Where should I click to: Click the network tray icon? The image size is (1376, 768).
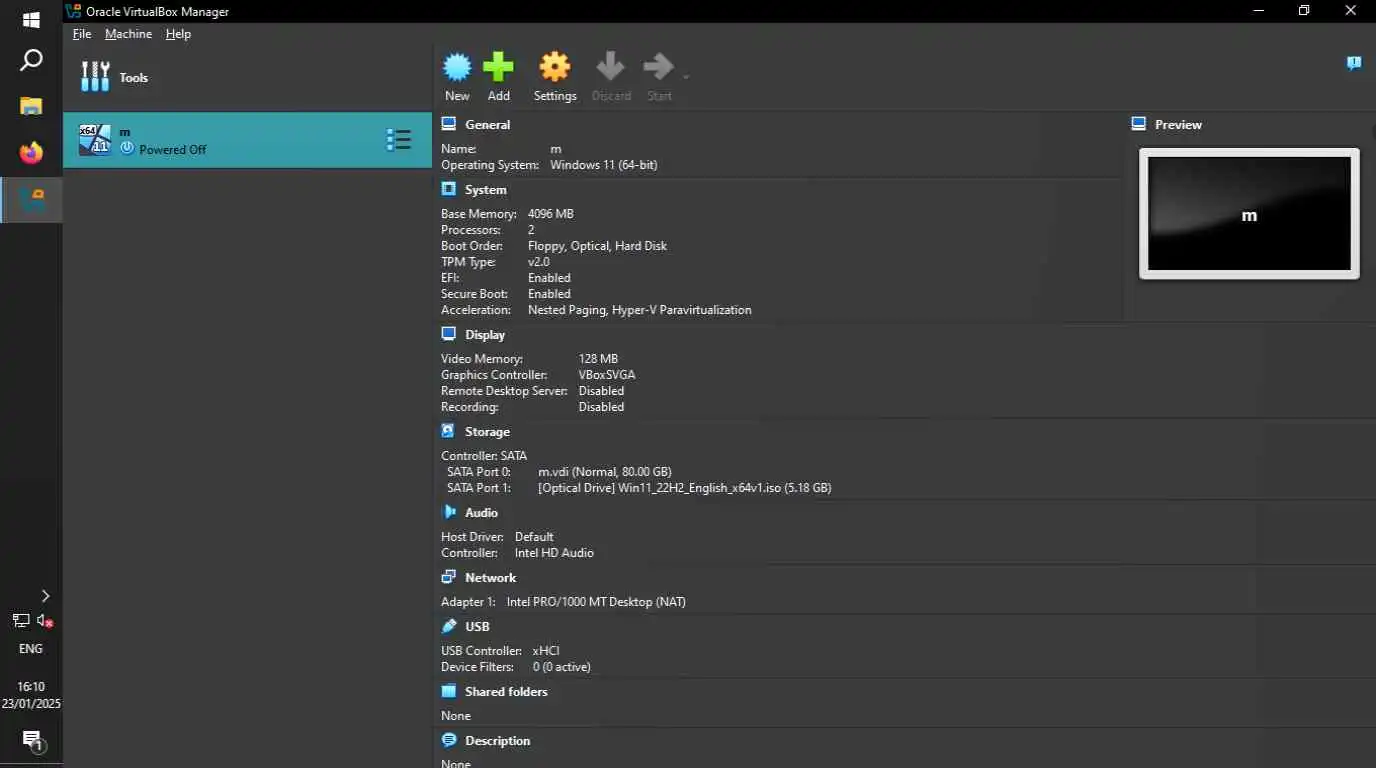(20, 621)
